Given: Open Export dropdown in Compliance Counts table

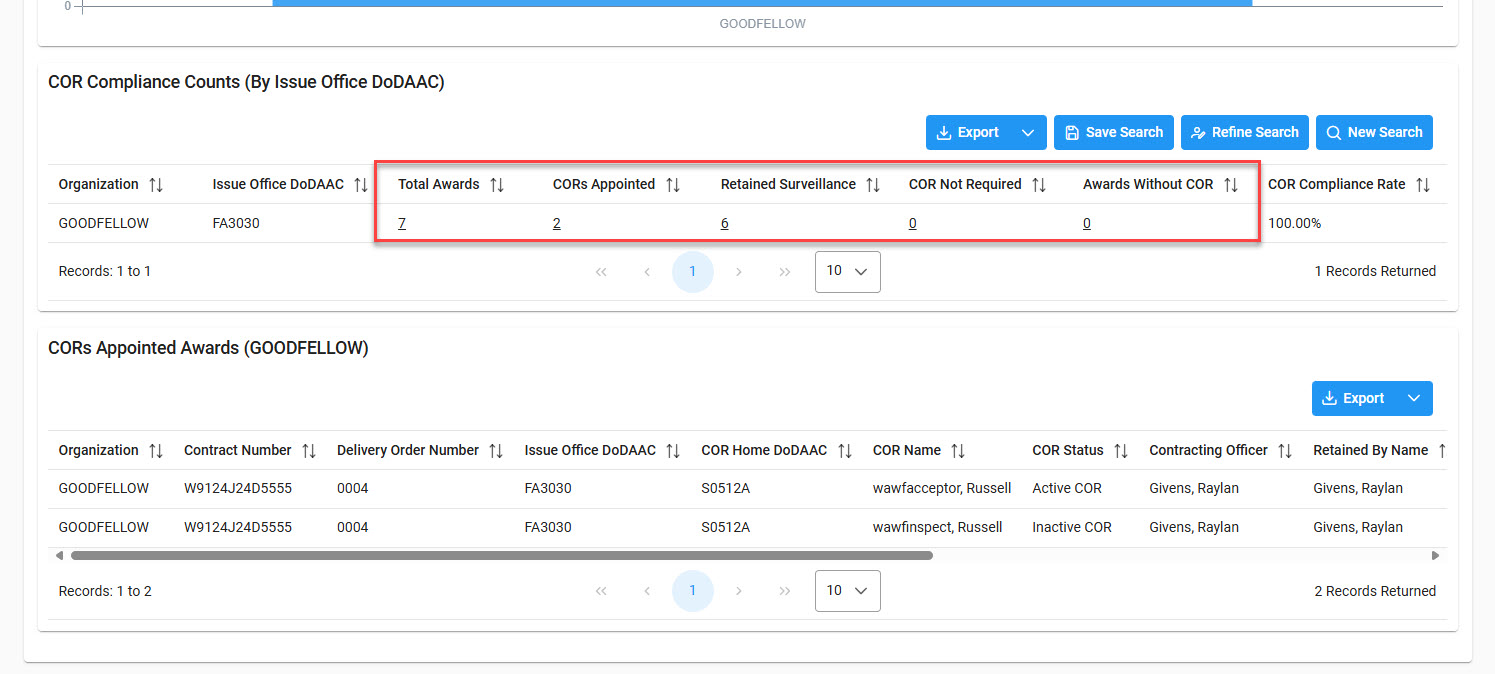Looking at the screenshot, I should 1027,133.
